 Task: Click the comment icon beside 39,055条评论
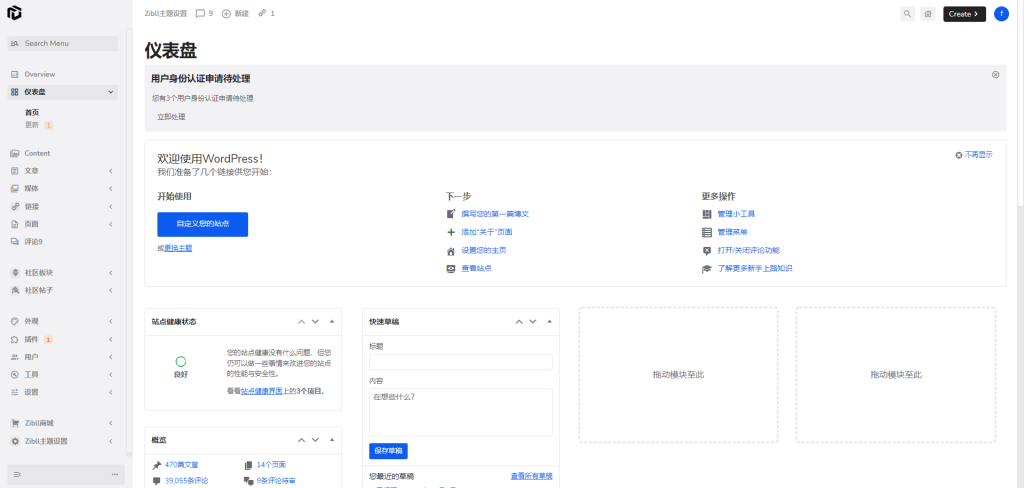click(156, 481)
